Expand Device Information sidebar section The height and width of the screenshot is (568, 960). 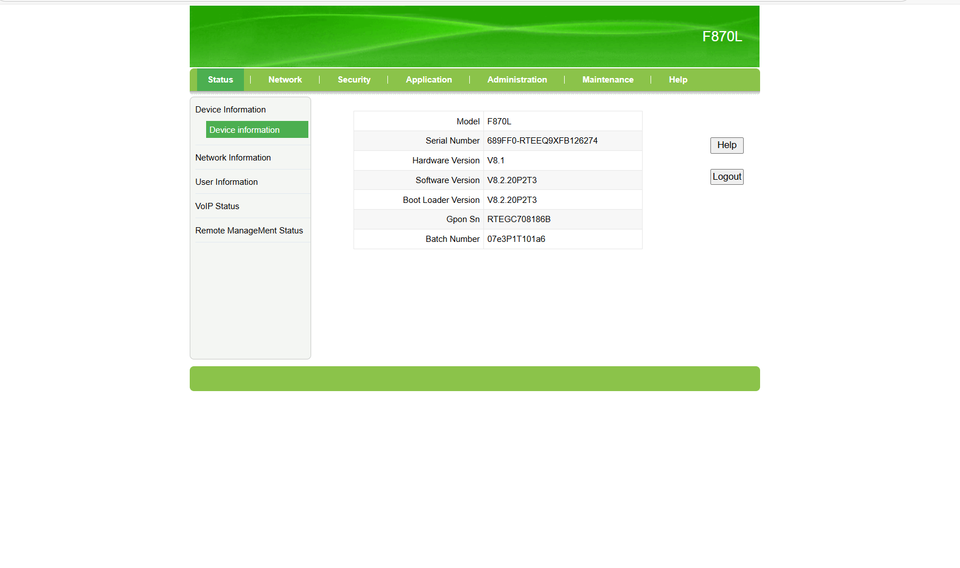[230, 110]
